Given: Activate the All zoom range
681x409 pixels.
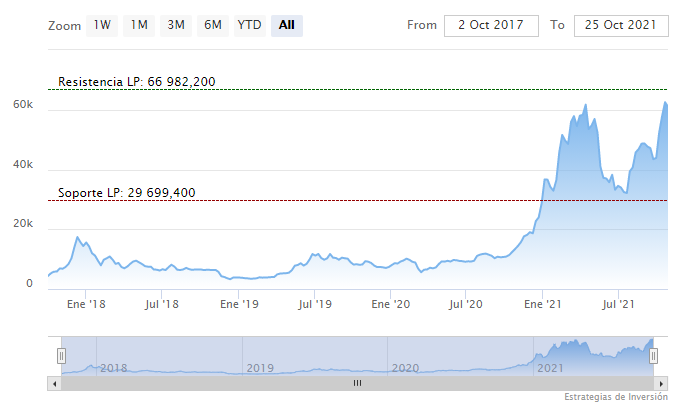Looking at the screenshot, I should tap(287, 25).
